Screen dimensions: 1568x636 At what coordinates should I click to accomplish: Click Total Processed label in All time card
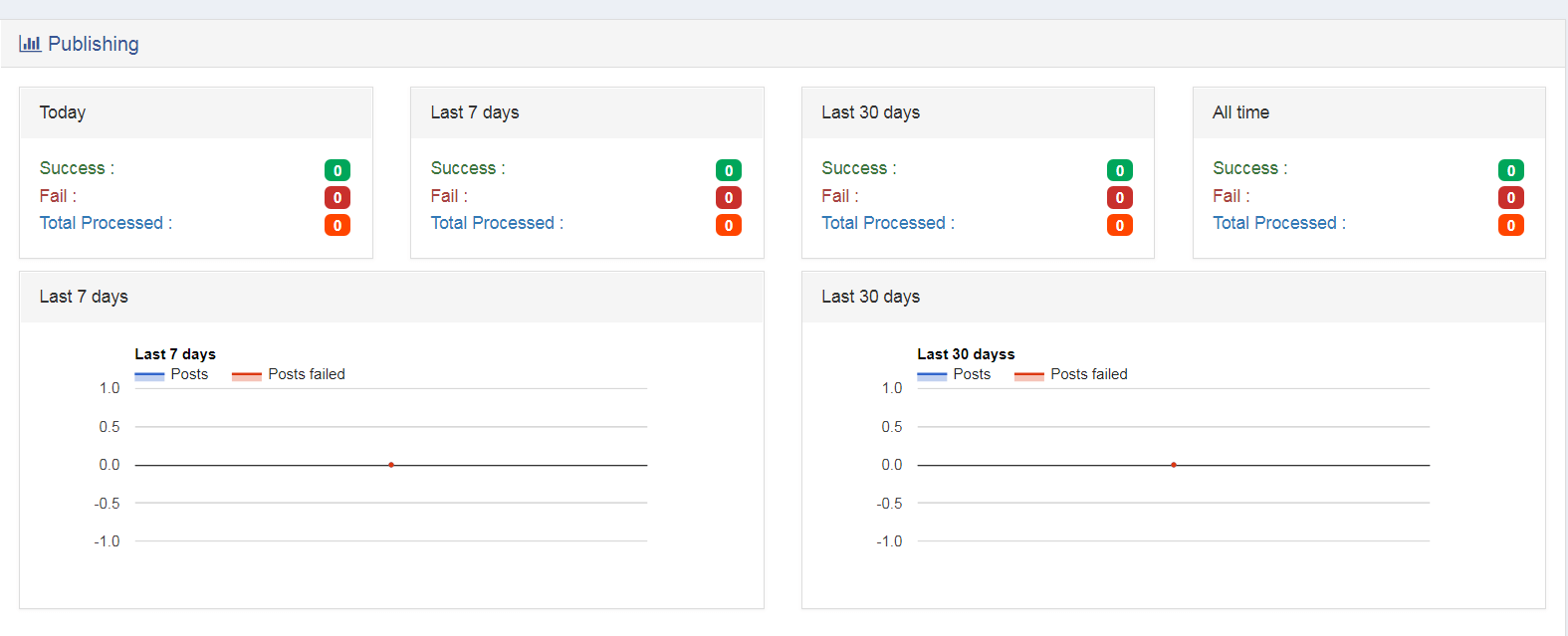(x=1279, y=223)
